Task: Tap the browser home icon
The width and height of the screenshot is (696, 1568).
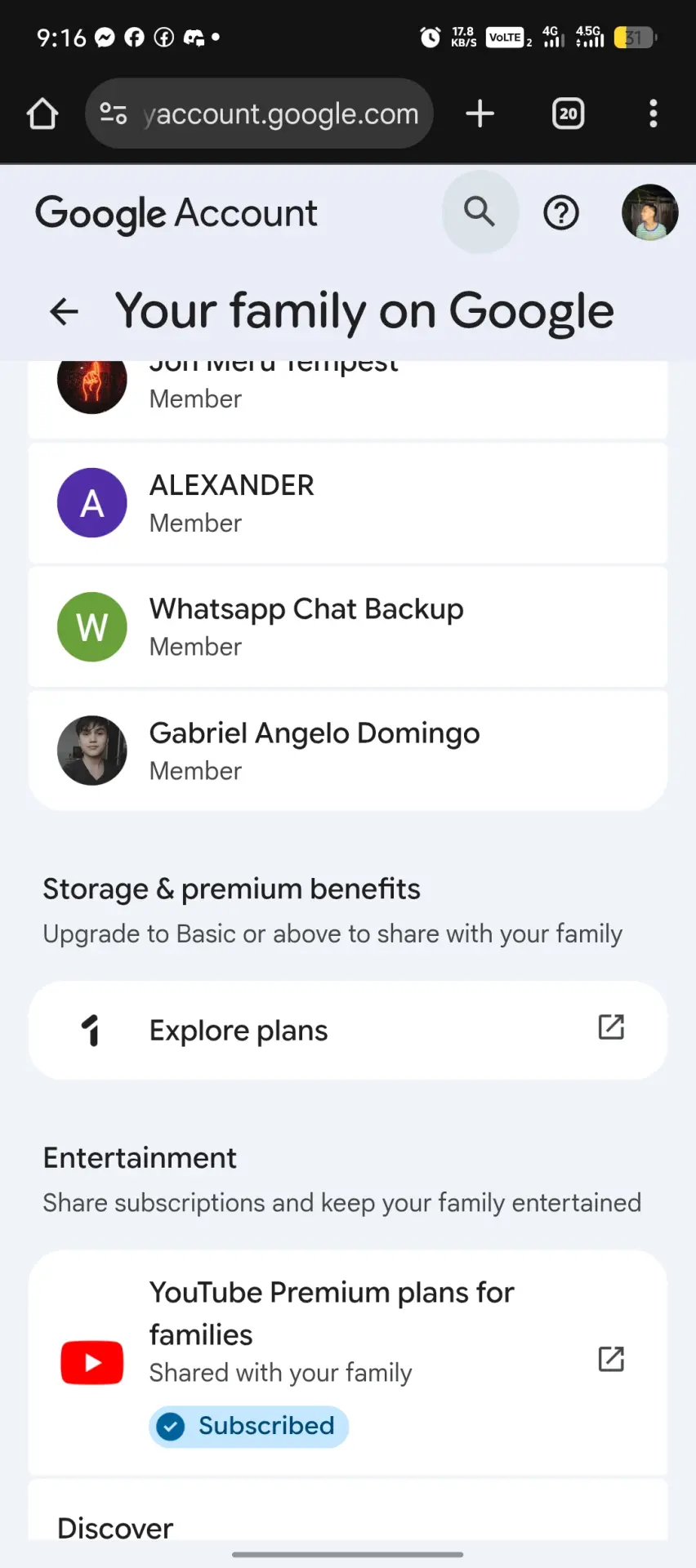Action: click(x=42, y=114)
